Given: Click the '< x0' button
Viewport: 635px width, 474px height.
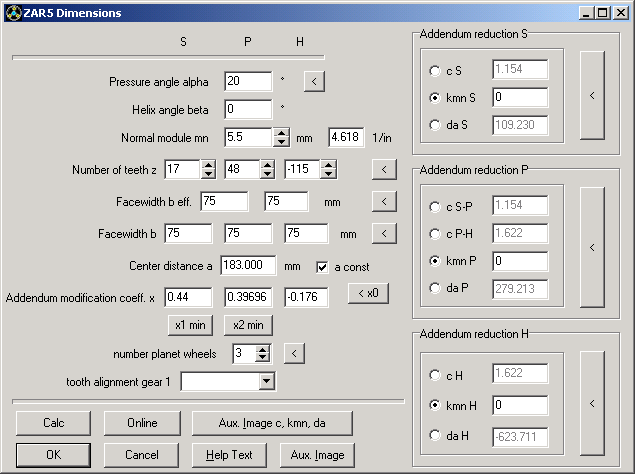Looking at the screenshot, I should pos(369,294).
